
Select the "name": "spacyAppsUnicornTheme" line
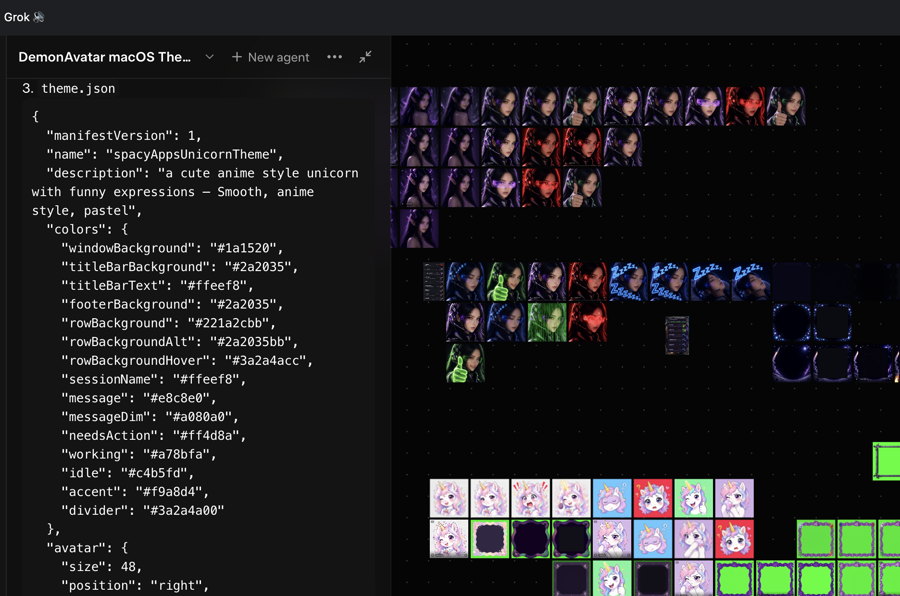tap(165, 154)
